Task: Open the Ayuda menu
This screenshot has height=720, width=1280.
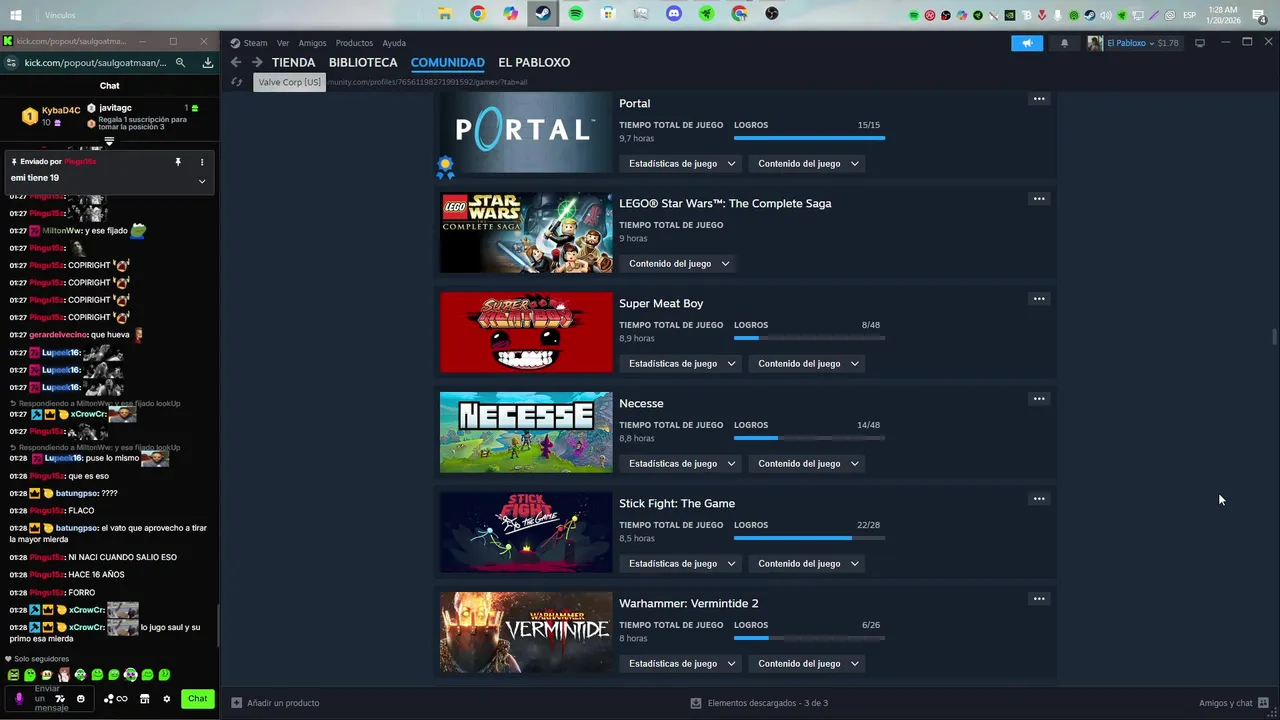Action: point(394,43)
